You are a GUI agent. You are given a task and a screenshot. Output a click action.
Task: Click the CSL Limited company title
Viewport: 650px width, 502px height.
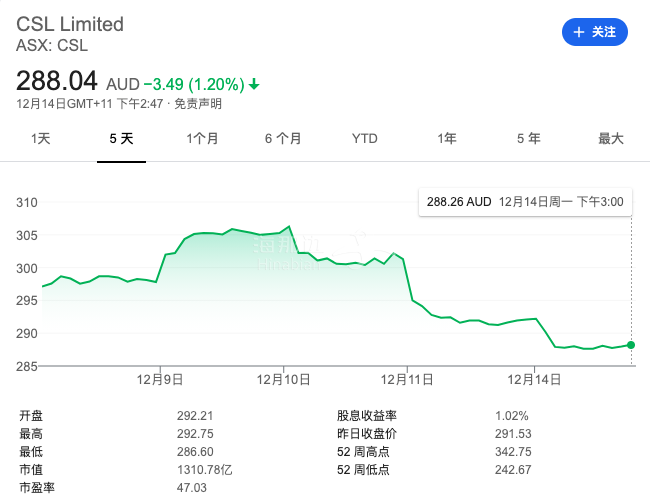coord(70,24)
